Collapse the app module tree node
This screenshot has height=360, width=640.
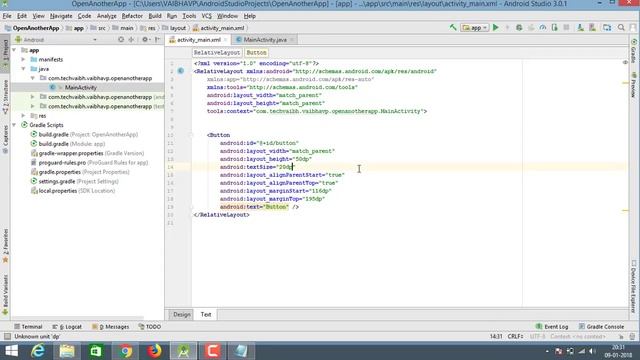14,50
